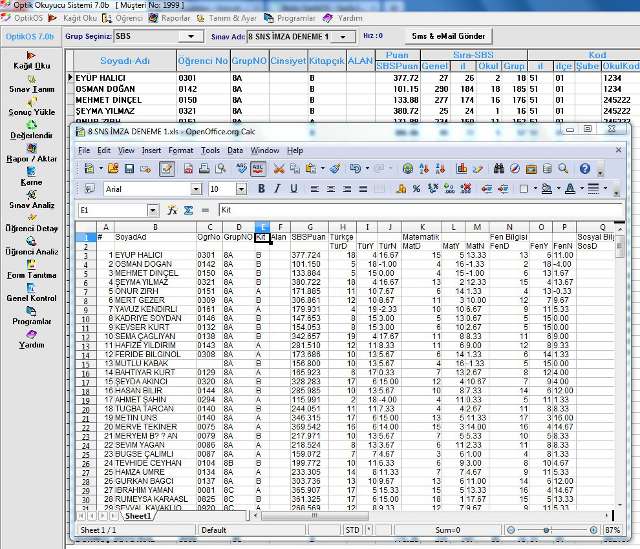The image size is (640, 549).
Task: Expand the Name Box E1 dropdown
Action: pos(153,210)
